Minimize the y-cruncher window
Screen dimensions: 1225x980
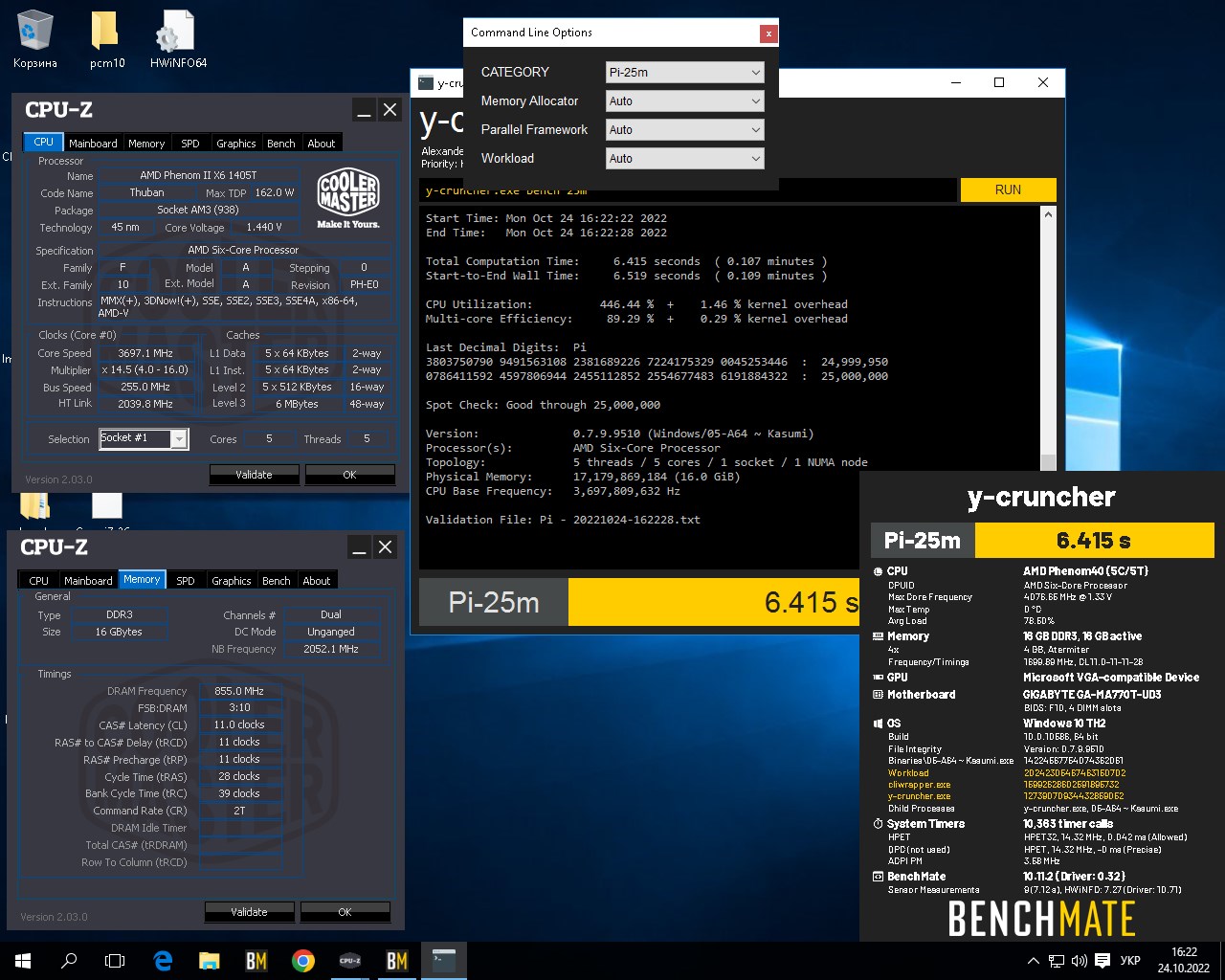[x=955, y=82]
